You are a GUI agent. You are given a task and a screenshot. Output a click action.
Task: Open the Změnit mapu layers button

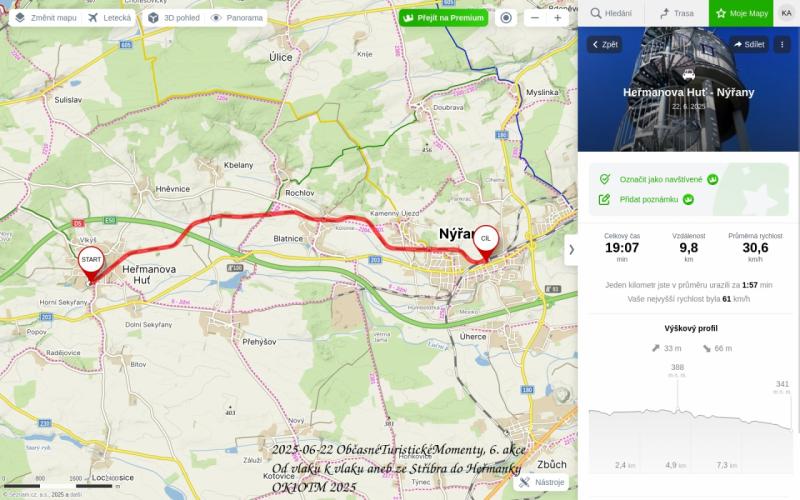coord(45,18)
